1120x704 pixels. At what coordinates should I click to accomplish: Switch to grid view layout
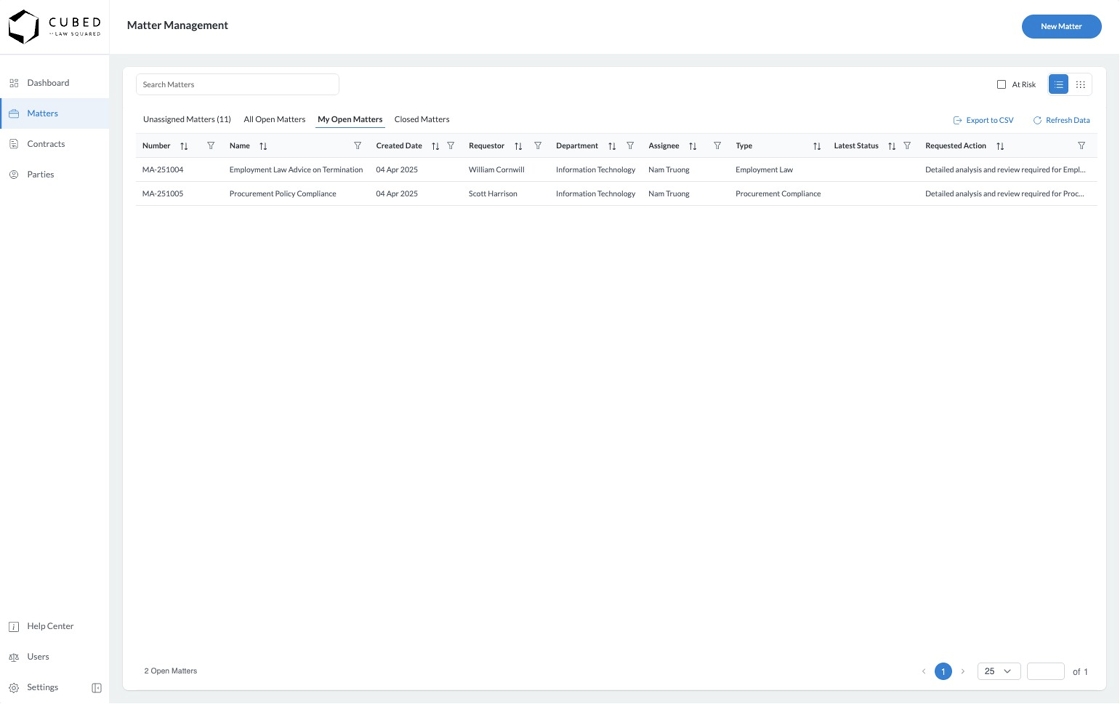click(1081, 84)
